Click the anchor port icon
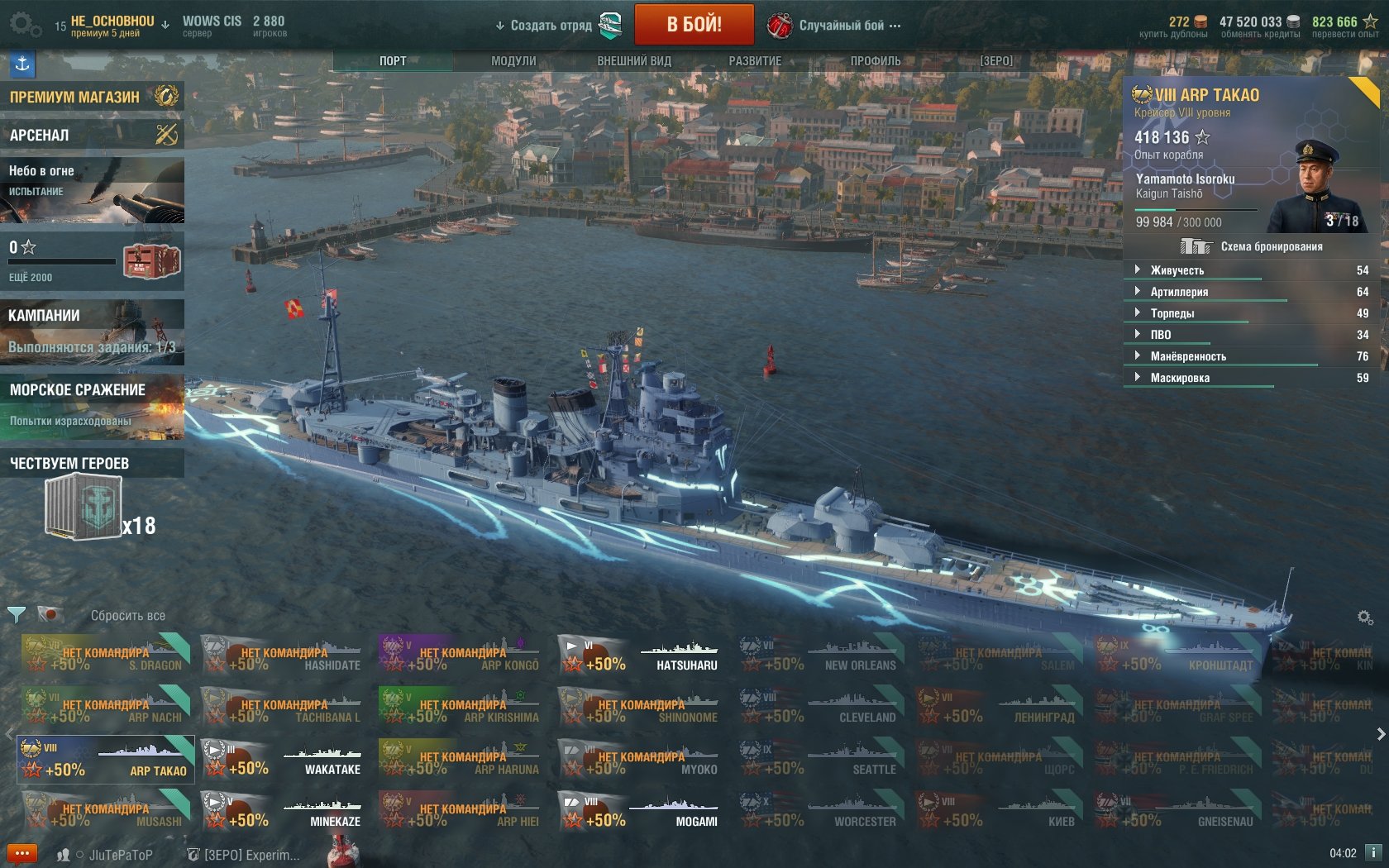 point(22,64)
